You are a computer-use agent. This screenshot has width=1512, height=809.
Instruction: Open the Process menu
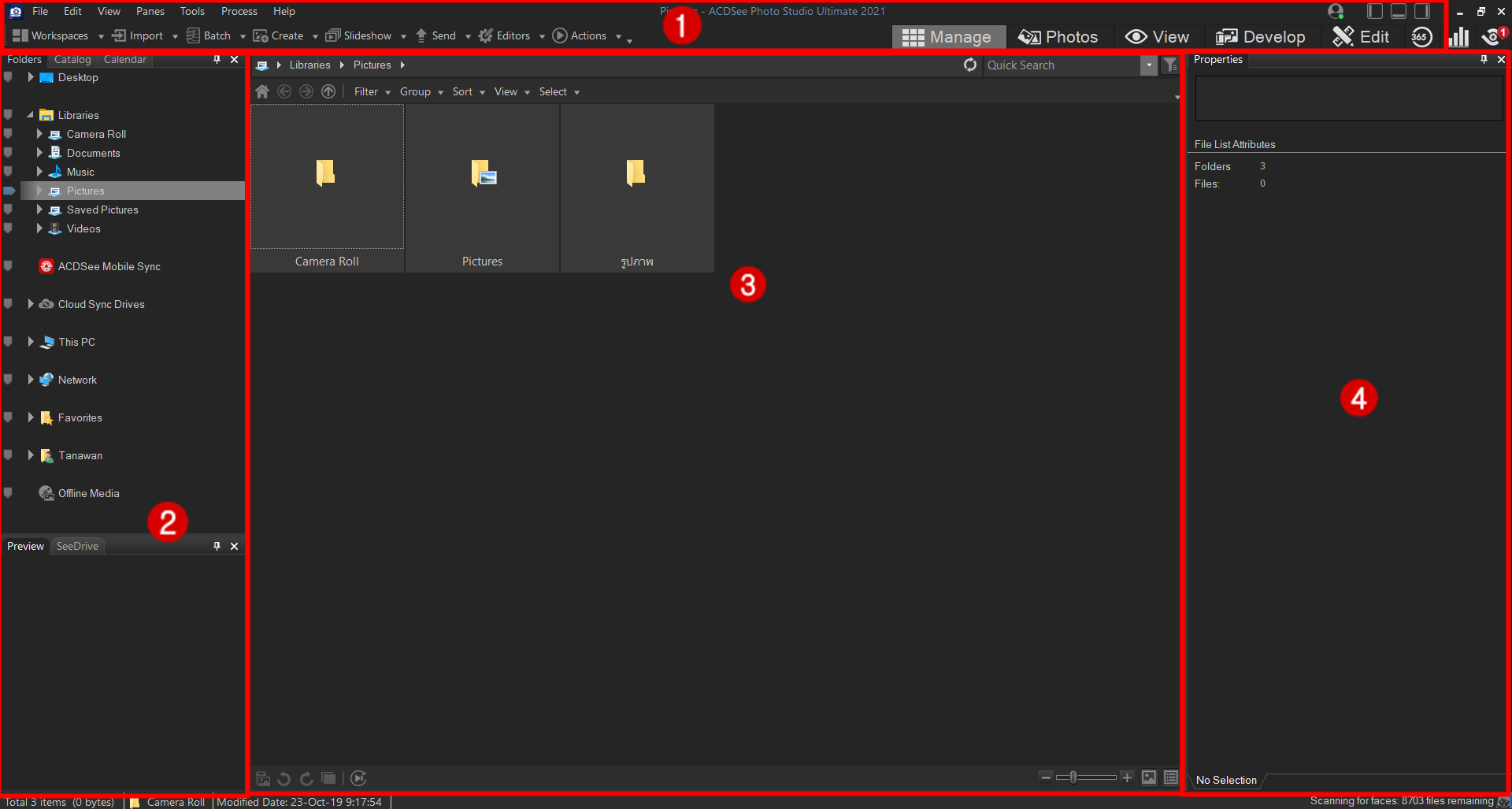pyautogui.click(x=239, y=11)
